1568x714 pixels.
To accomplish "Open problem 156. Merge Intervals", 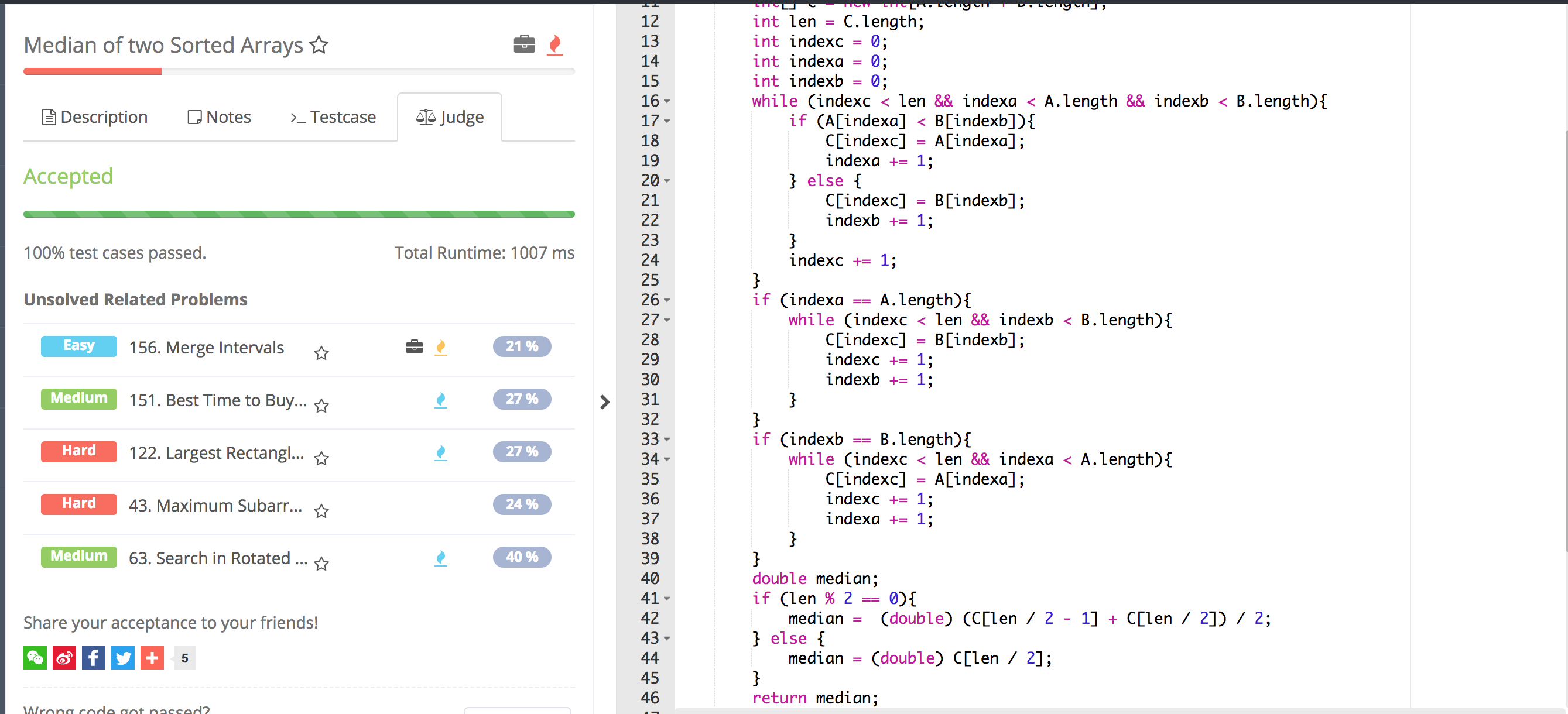I will (x=206, y=347).
